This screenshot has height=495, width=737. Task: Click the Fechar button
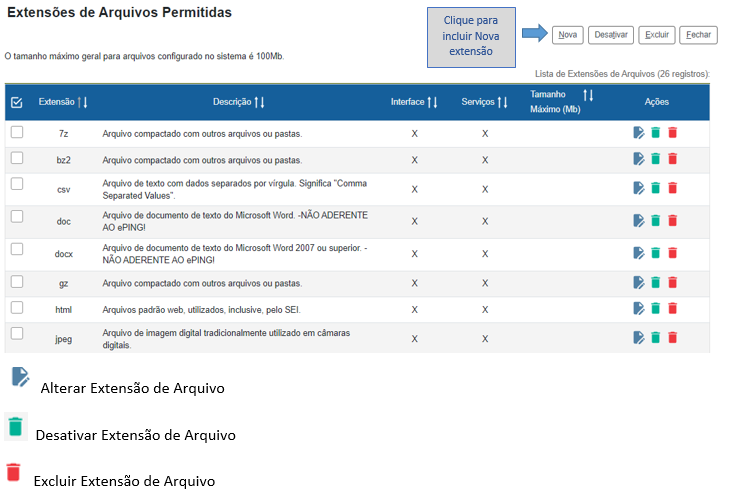click(698, 35)
